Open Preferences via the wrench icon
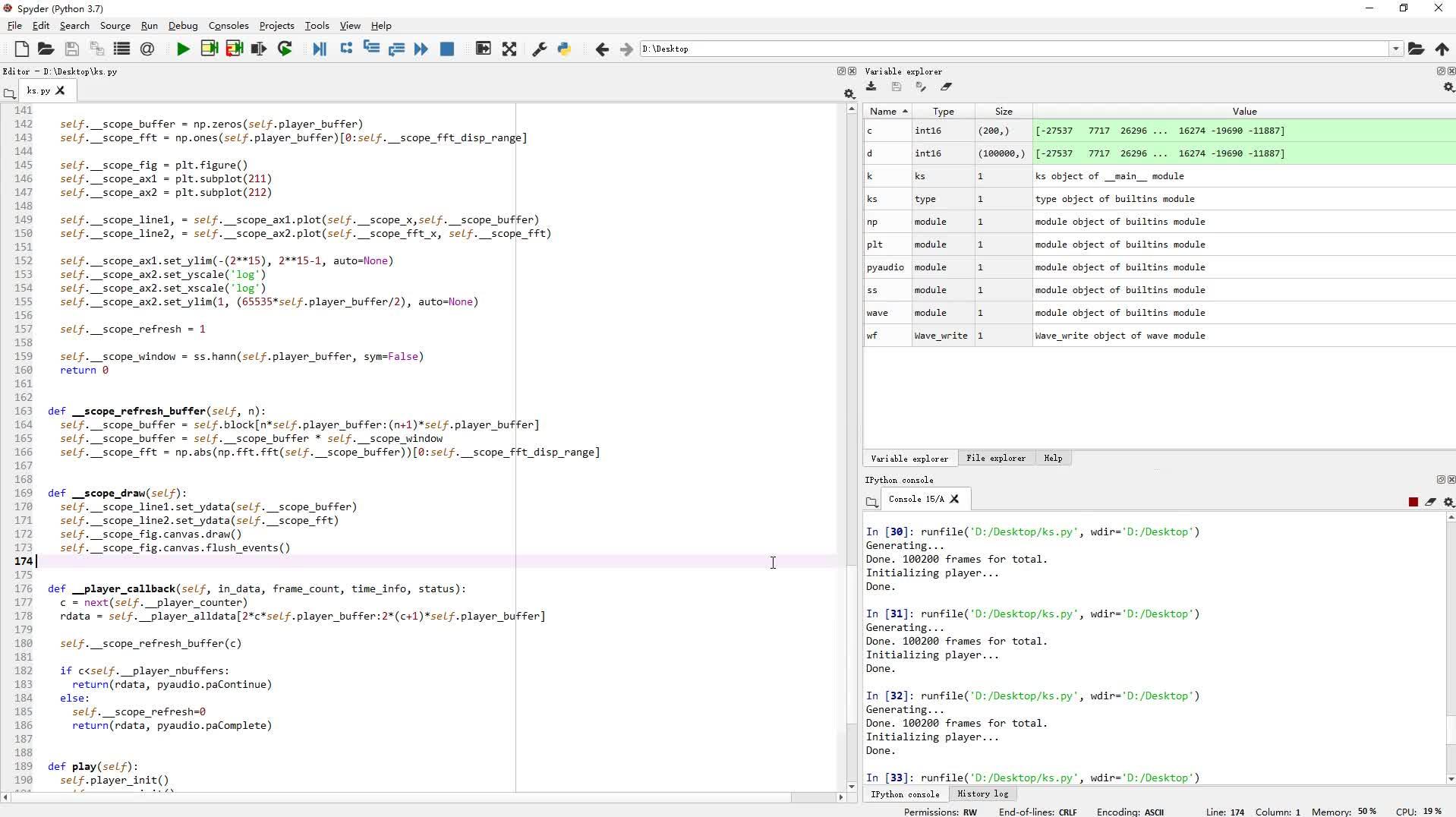 (x=540, y=49)
